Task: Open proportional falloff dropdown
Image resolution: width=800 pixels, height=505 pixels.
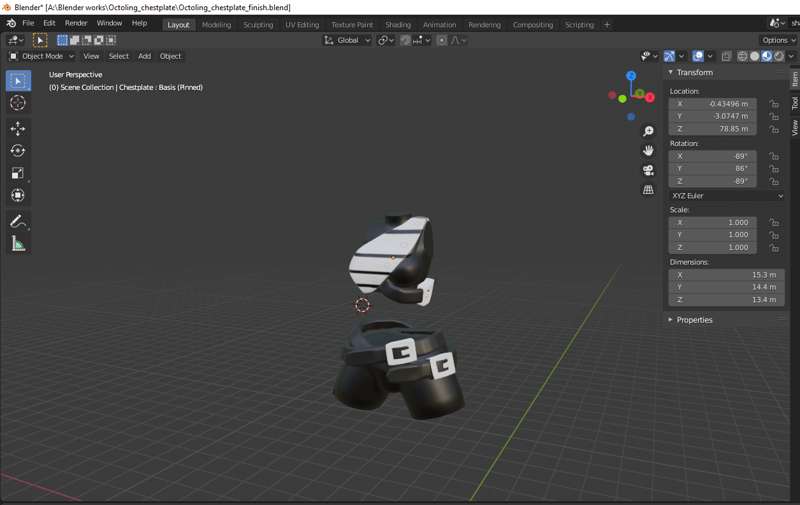Action: click(x=459, y=40)
